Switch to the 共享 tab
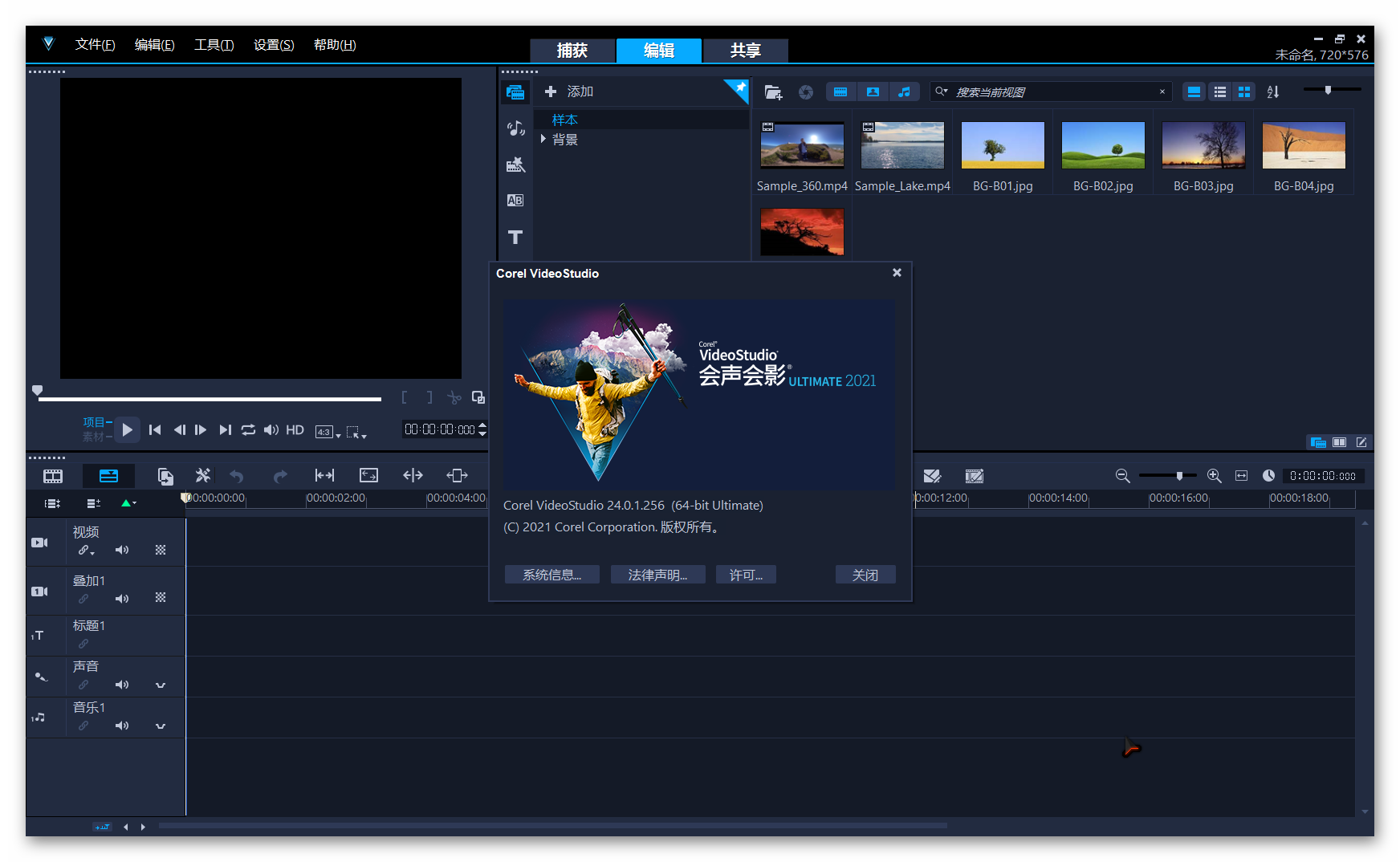Viewport: 1400px width, 862px height. 746,51
